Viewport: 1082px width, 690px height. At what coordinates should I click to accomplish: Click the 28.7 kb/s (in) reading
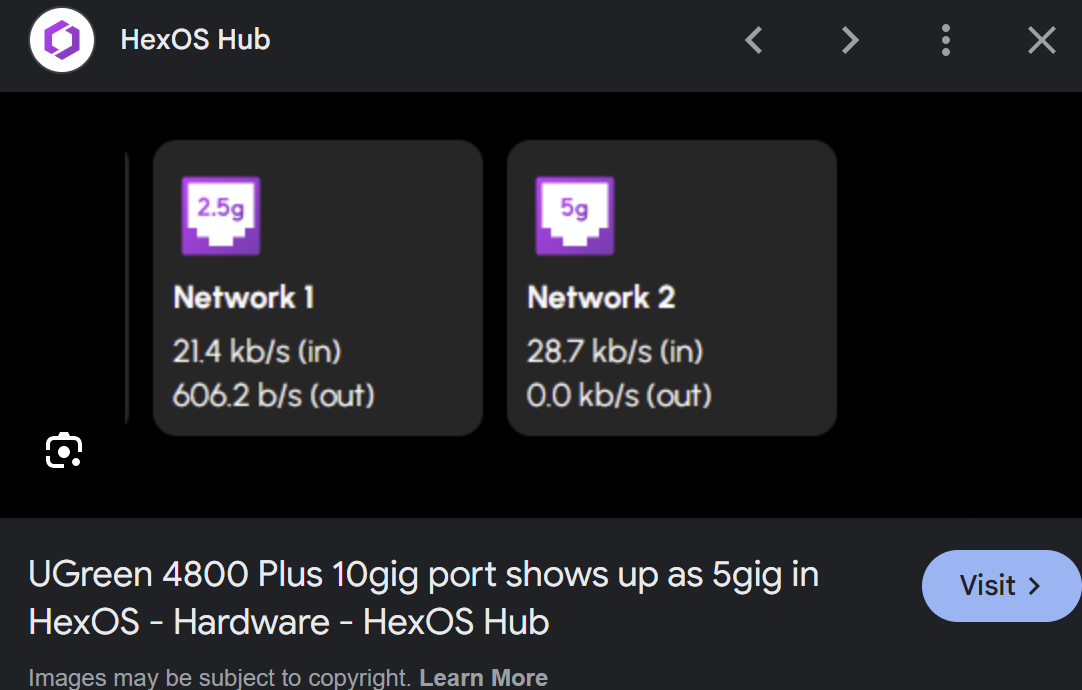[615, 351]
